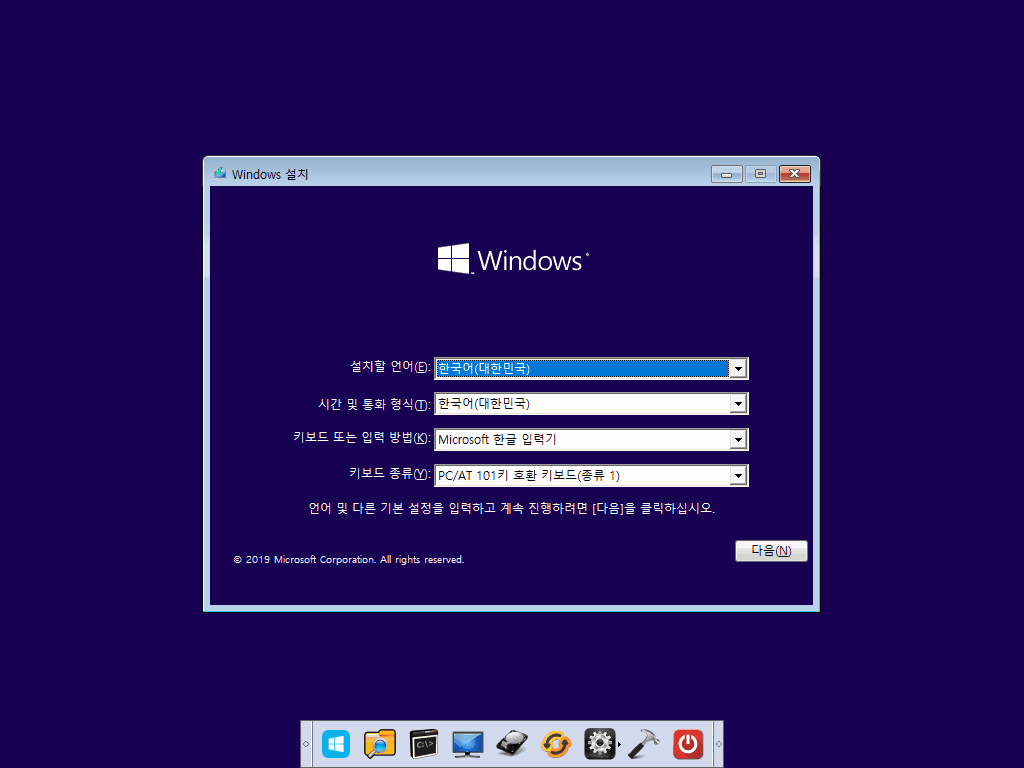
Task: Click the 키보드 또는 입력 방법(K) label
Action: (x=362, y=438)
